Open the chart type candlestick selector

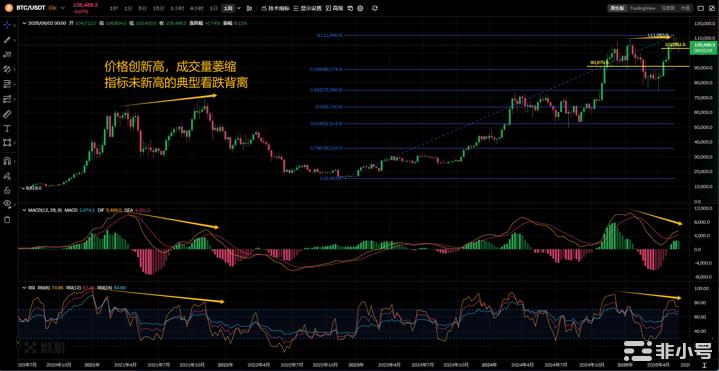coord(249,8)
